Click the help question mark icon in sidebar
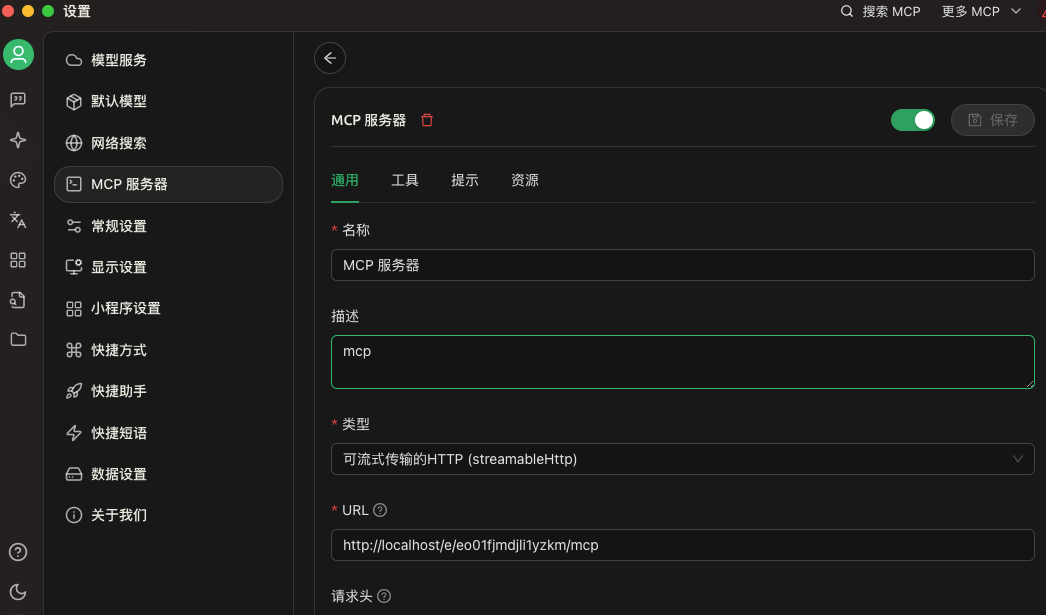 [x=18, y=552]
